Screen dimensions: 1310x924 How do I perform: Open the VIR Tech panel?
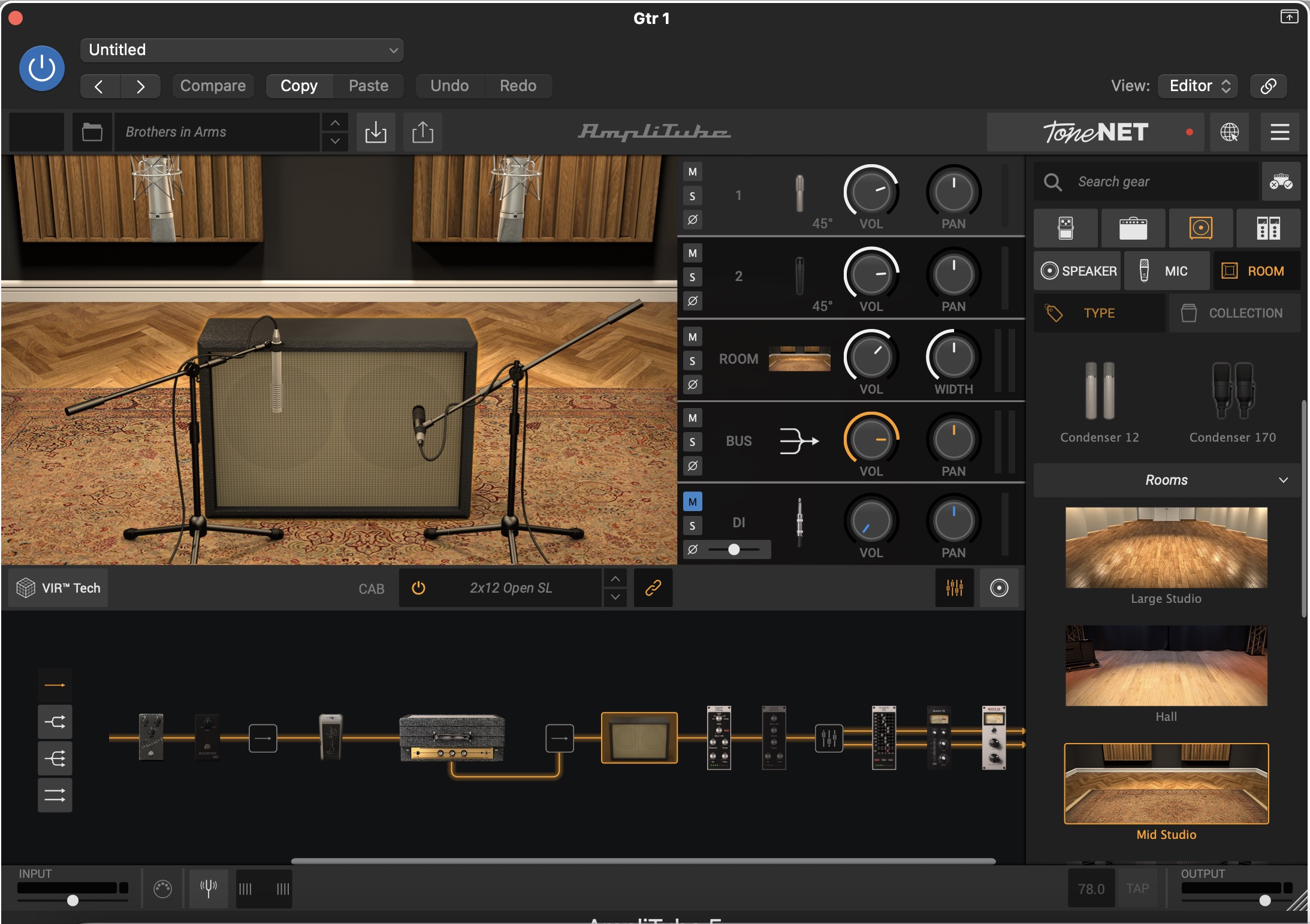59,588
